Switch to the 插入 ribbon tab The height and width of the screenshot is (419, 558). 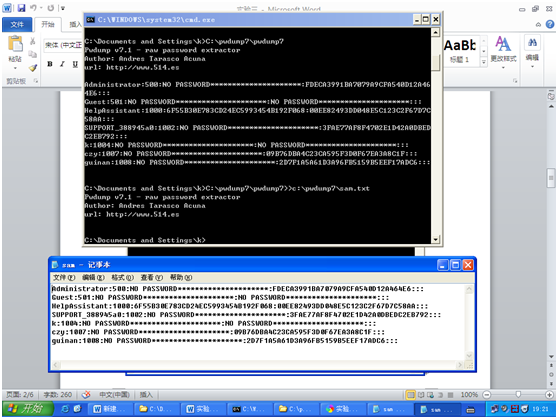click(x=75, y=24)
